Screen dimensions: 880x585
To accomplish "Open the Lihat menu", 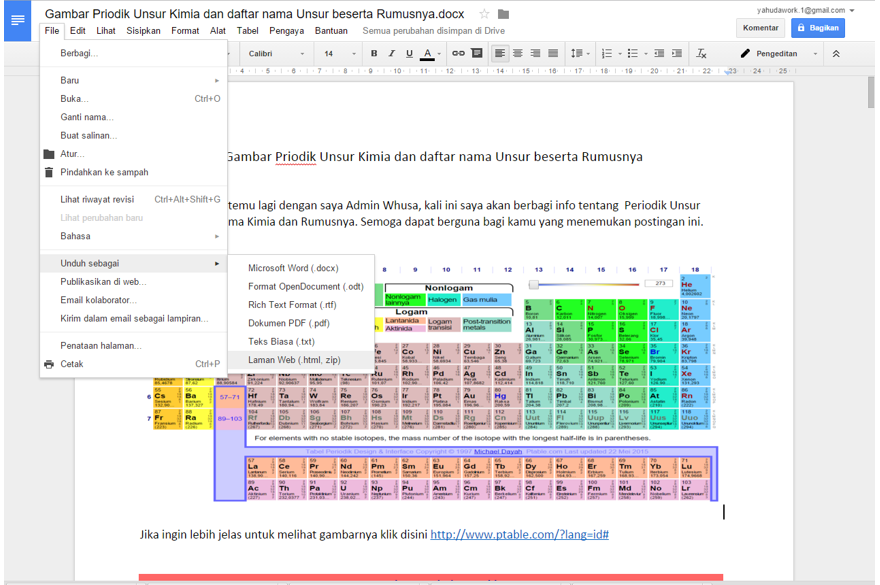I will [x=106, y=31].
